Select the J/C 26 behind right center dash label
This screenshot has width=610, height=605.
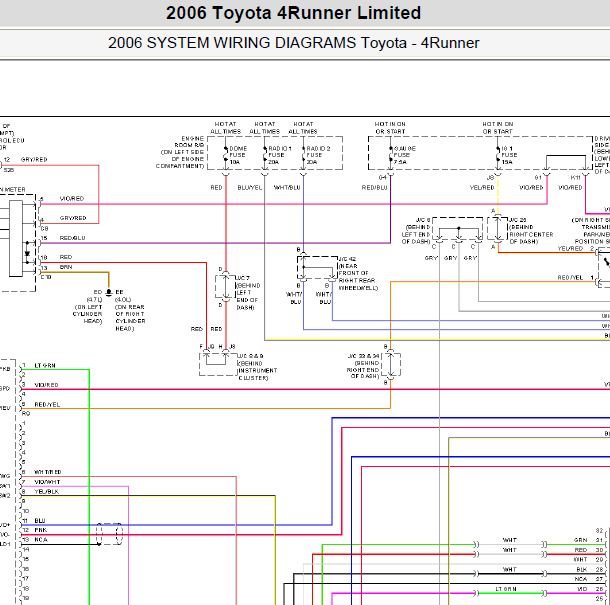(531, 231)
